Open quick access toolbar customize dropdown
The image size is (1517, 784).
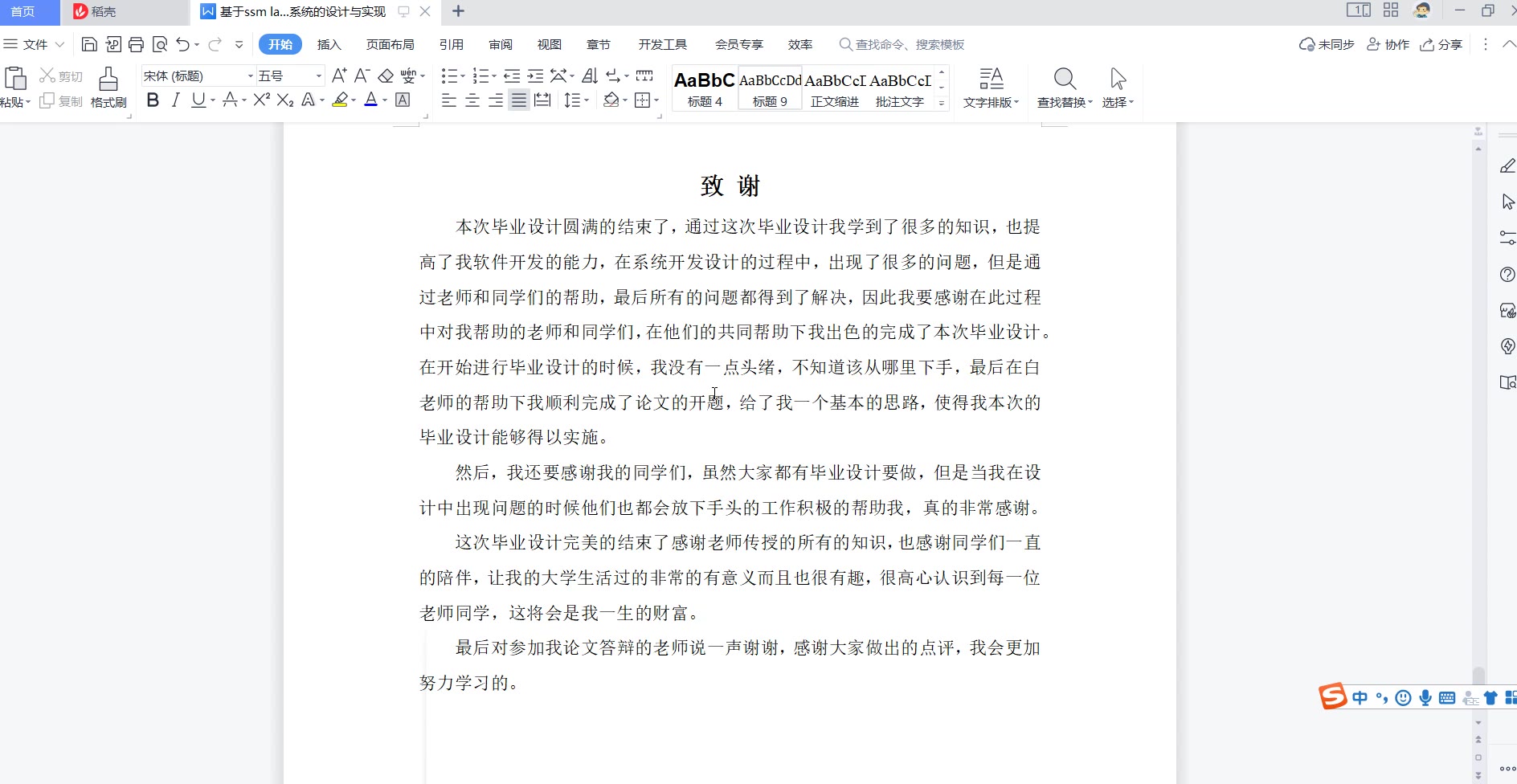[x=239, y=44]
